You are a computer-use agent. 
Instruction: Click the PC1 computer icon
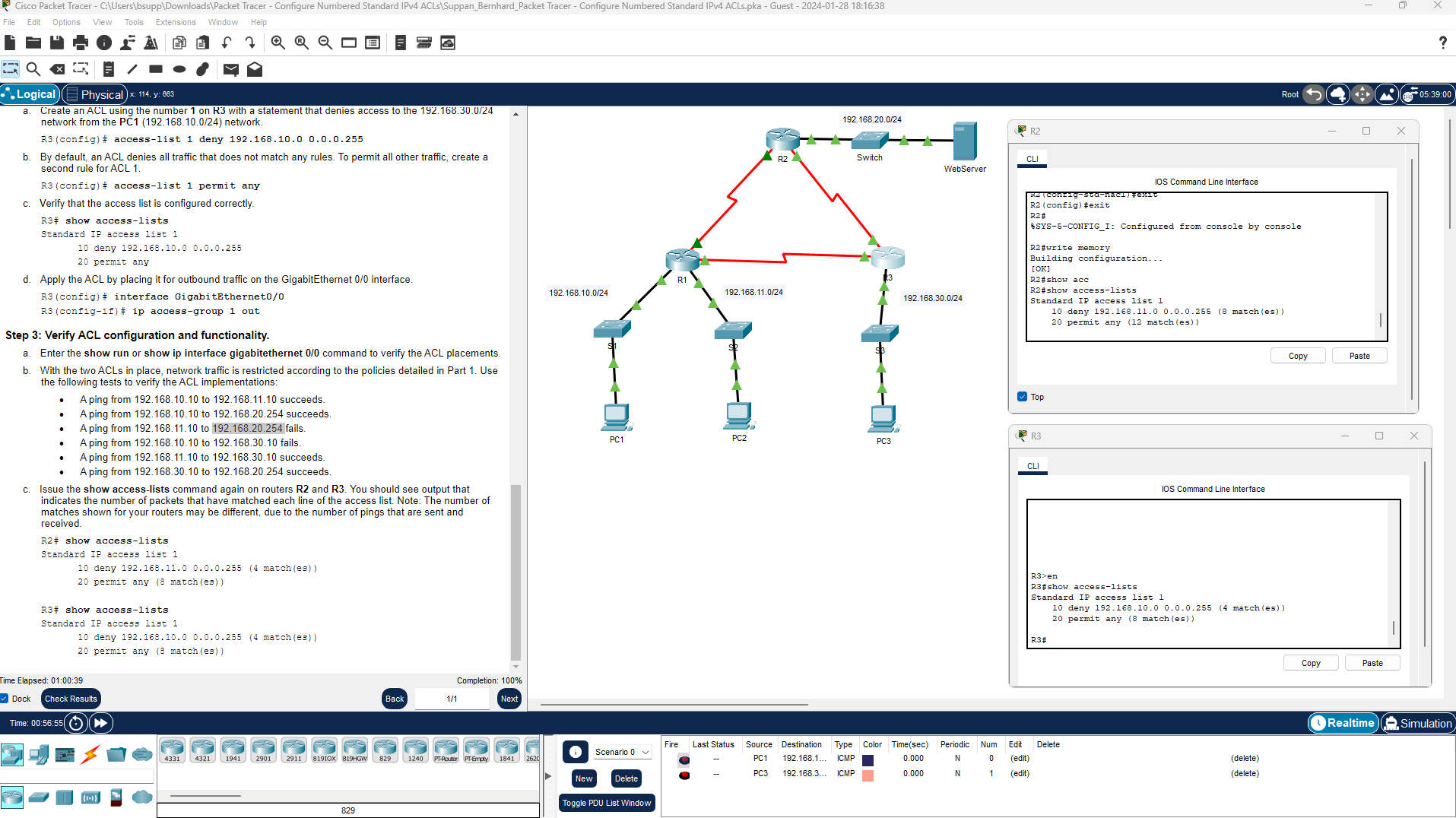(616, 417)
